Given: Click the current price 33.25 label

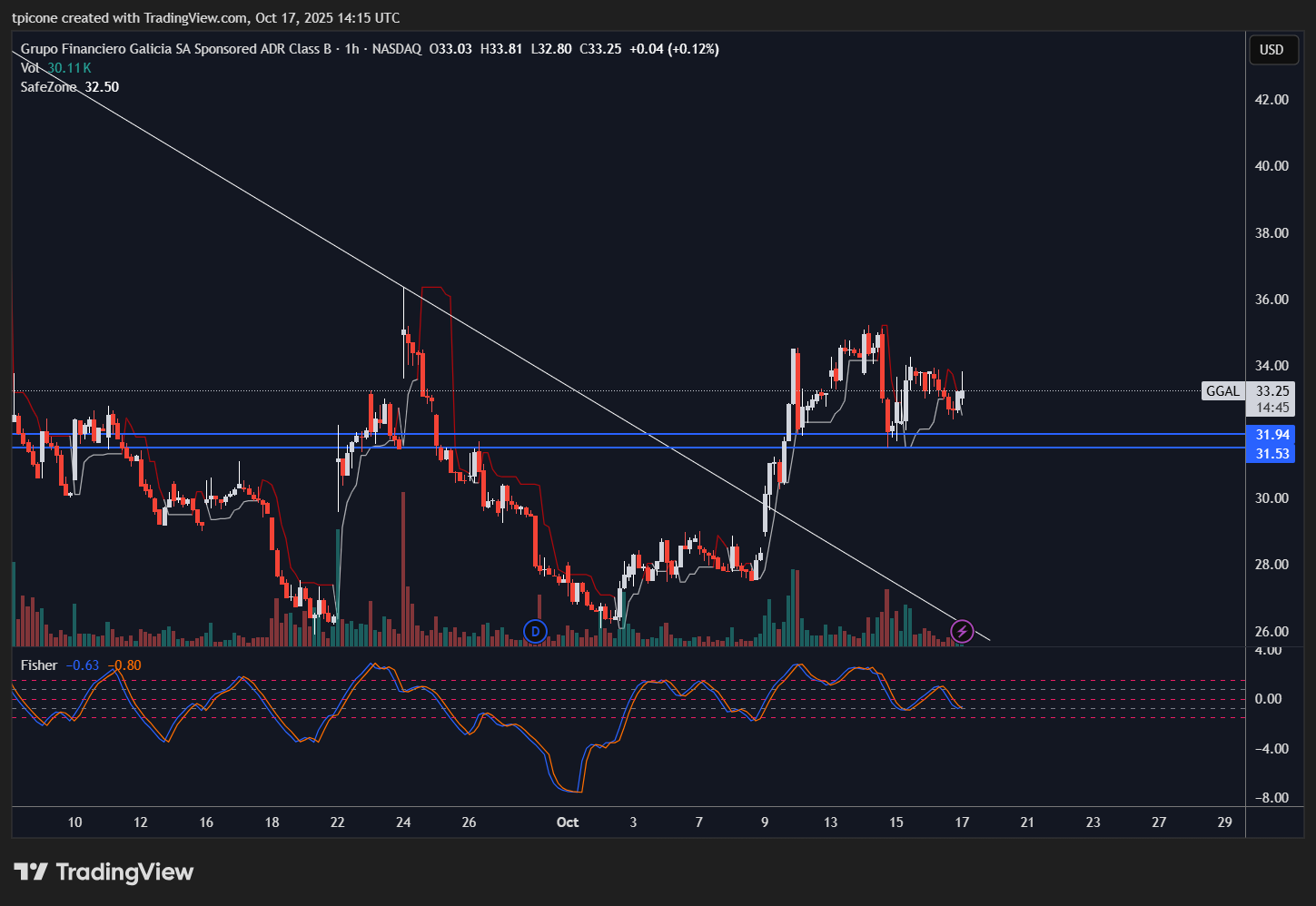Looking at the screenshot, I should [1272, 391].
